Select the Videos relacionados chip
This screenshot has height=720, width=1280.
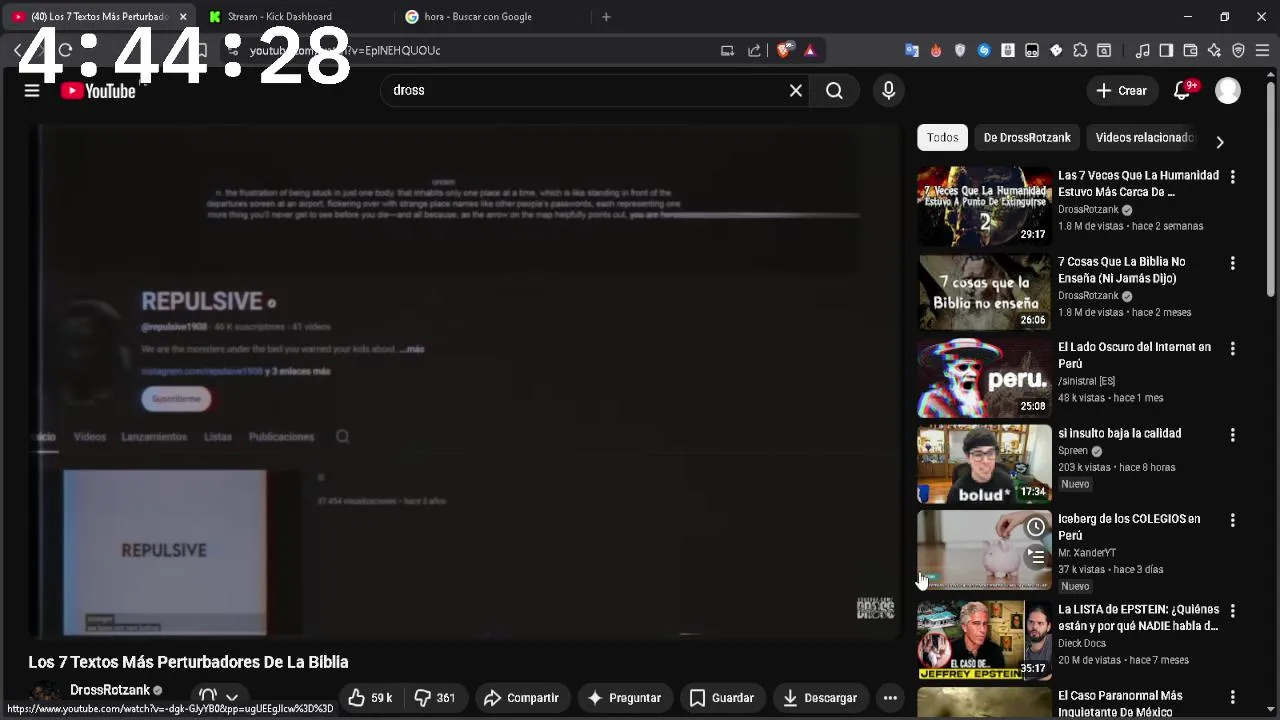[x=1144, y=138]
